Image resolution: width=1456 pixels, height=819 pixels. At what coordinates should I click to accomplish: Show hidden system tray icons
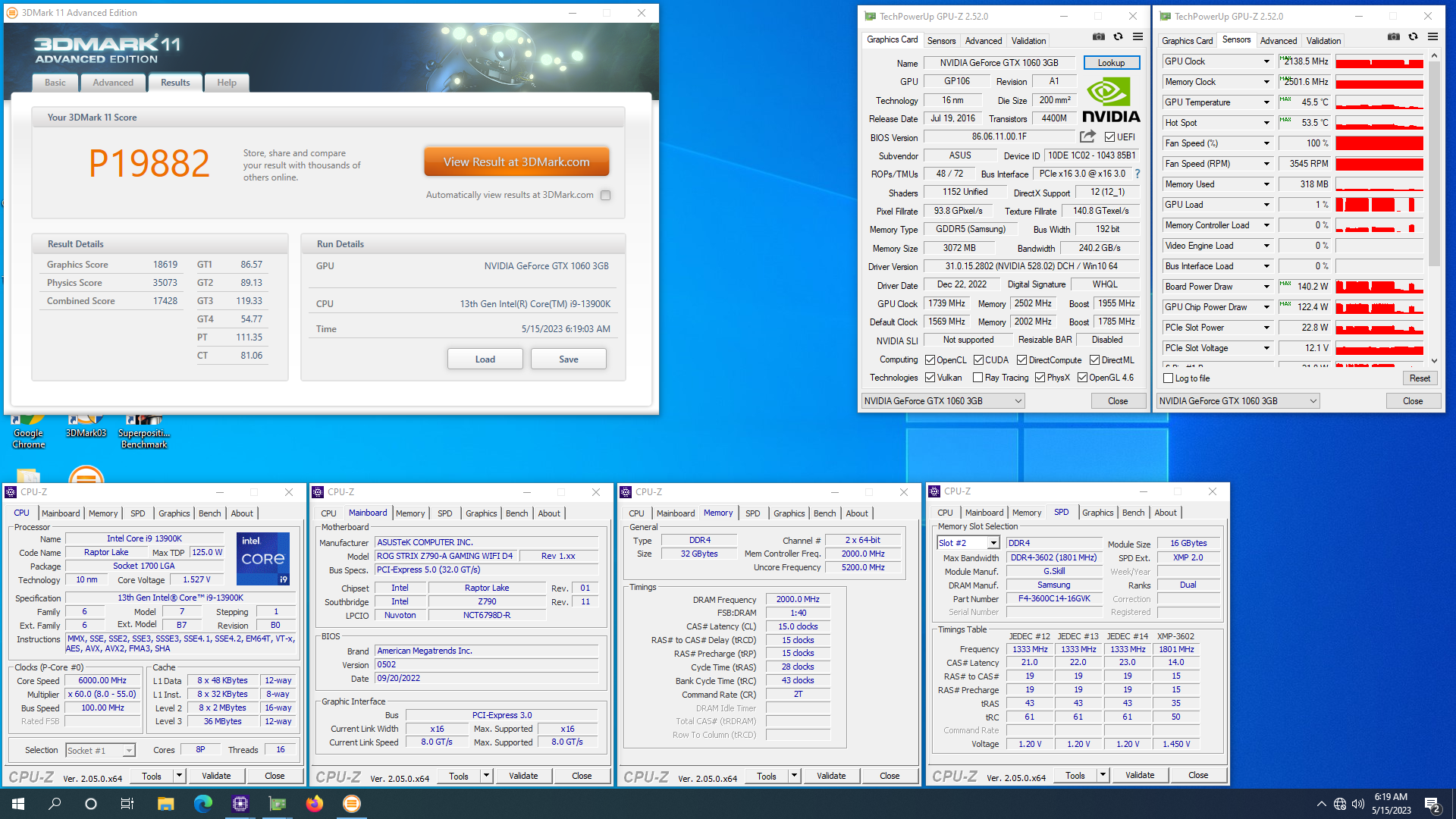(x=1321, y=804)
